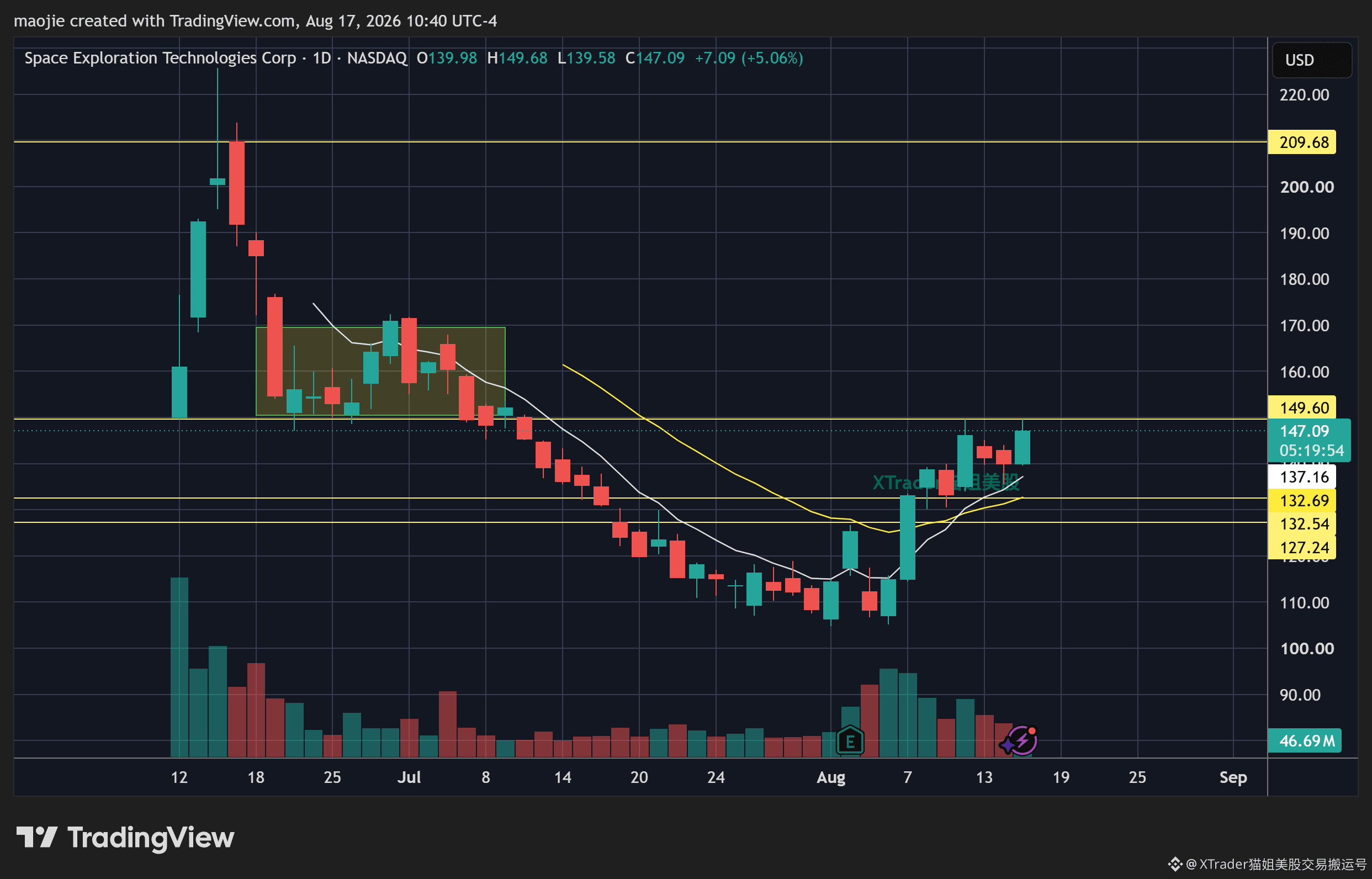Click the 20 date label on the time axis
The height and width of the screenshot is (879, 1372).
(639, 777)
